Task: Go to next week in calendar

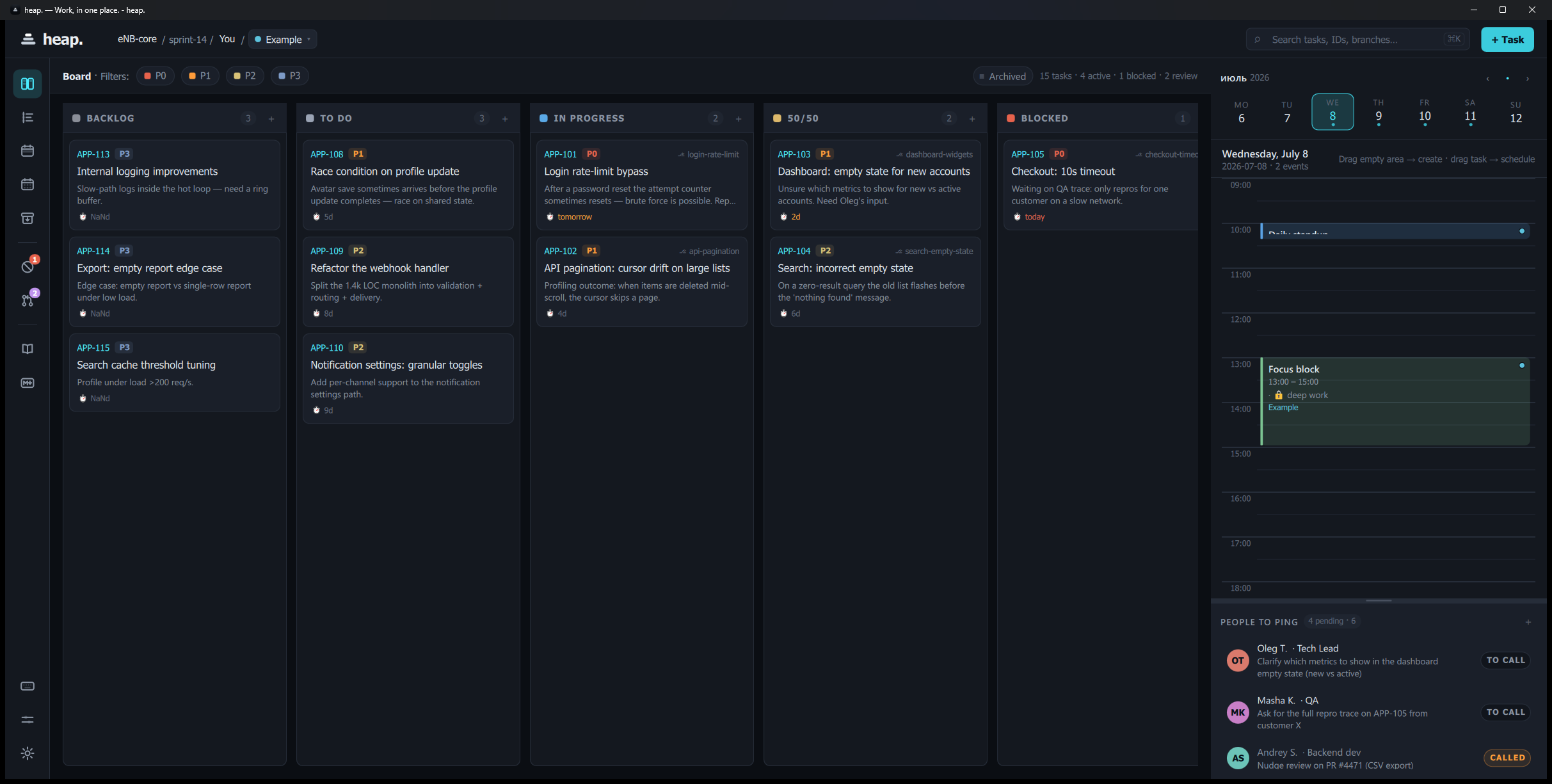Action: (x=1528, y=78)
